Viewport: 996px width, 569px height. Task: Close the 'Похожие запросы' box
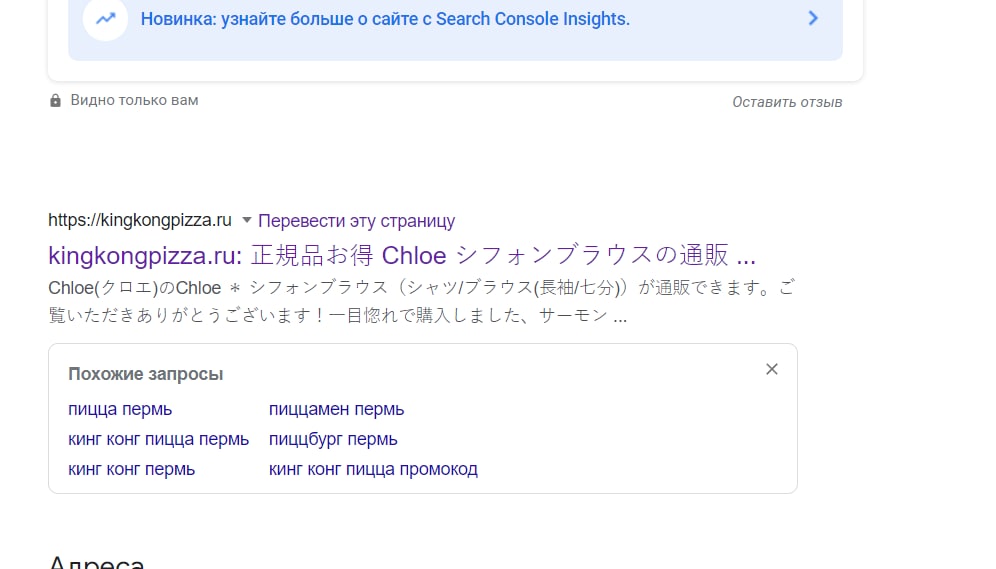click(771, 369)
